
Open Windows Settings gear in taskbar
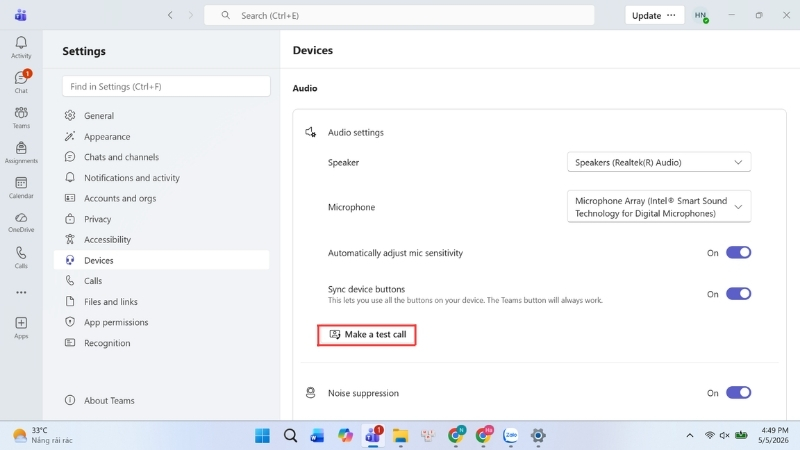pos(538,435)
